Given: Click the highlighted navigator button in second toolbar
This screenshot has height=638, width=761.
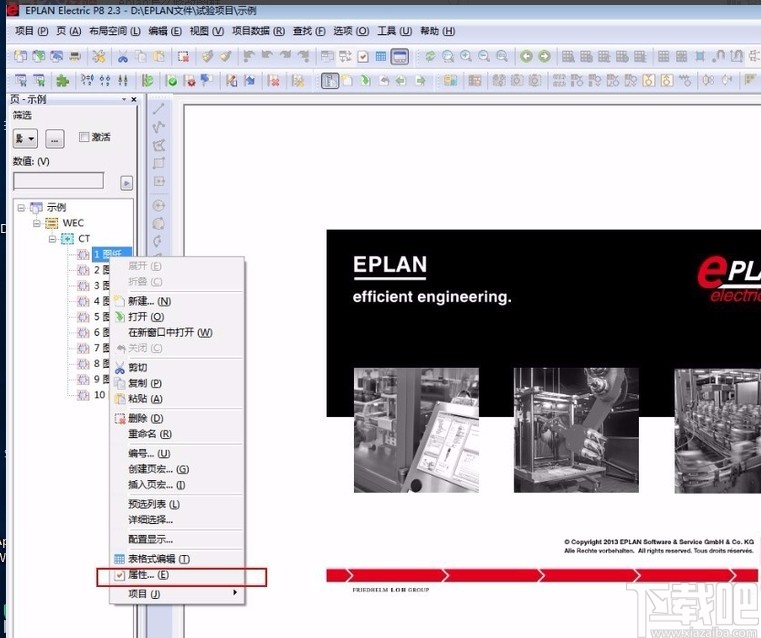Looking at the screenshot, I should (330, 81).
